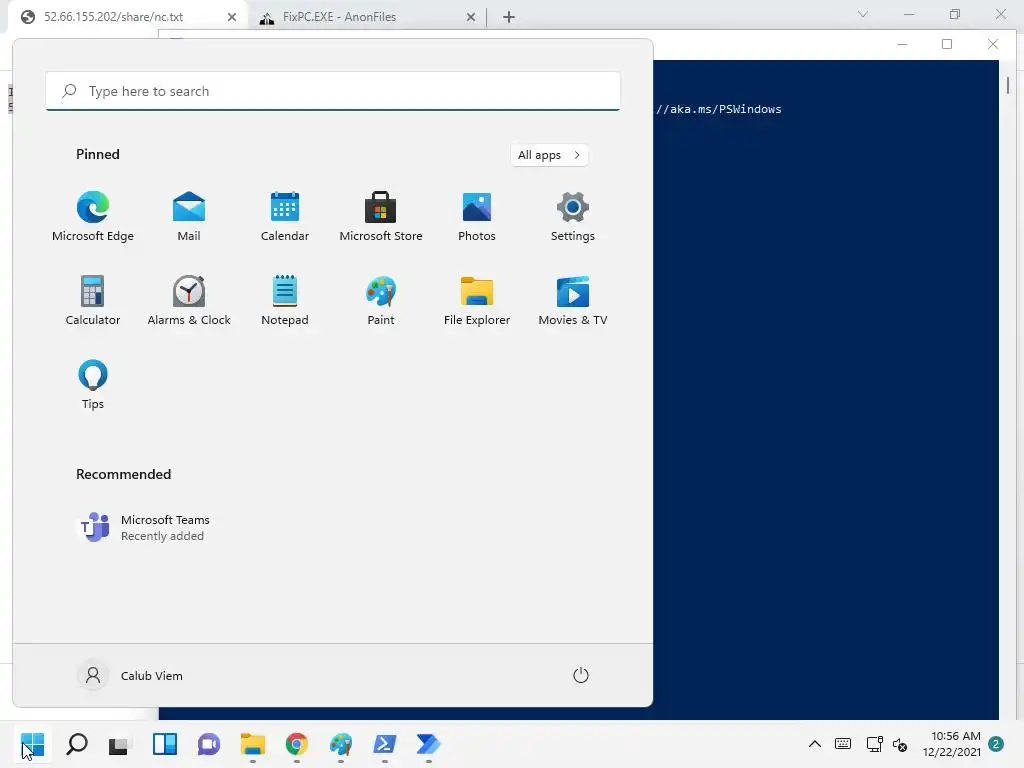Open the Tips app

(x=93, y=385)
